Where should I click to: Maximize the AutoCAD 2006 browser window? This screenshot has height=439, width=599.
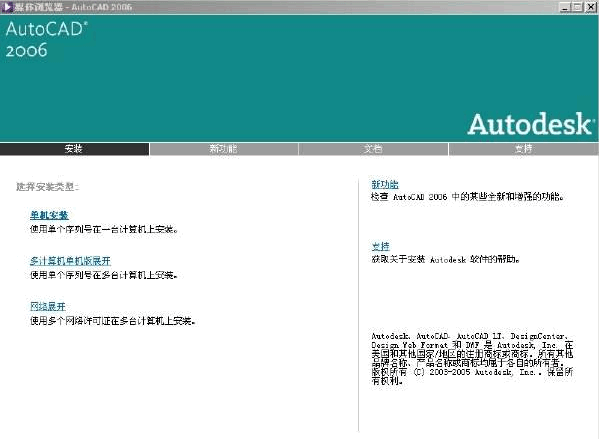pos(578,7)
